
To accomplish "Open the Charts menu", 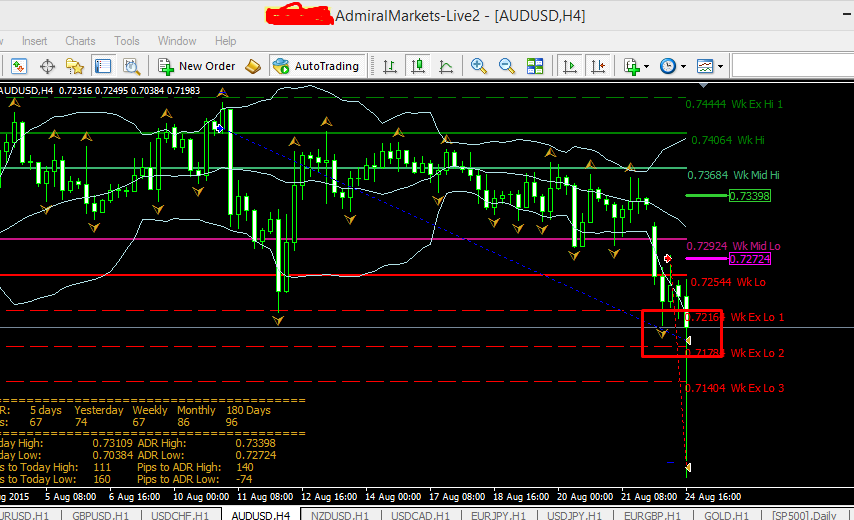I will (x=80, y=41).
